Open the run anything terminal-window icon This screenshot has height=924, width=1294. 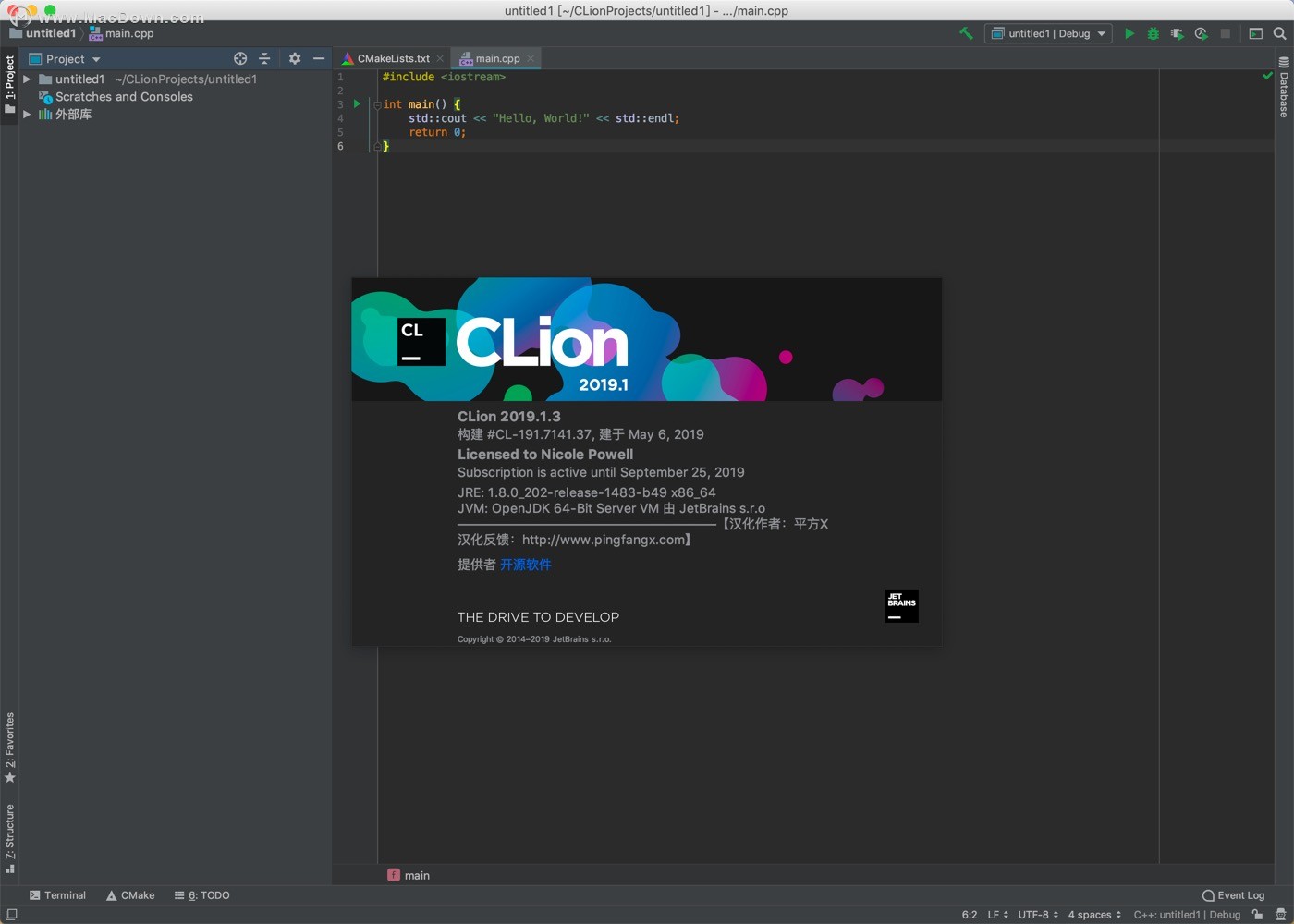click(1255, 33)
